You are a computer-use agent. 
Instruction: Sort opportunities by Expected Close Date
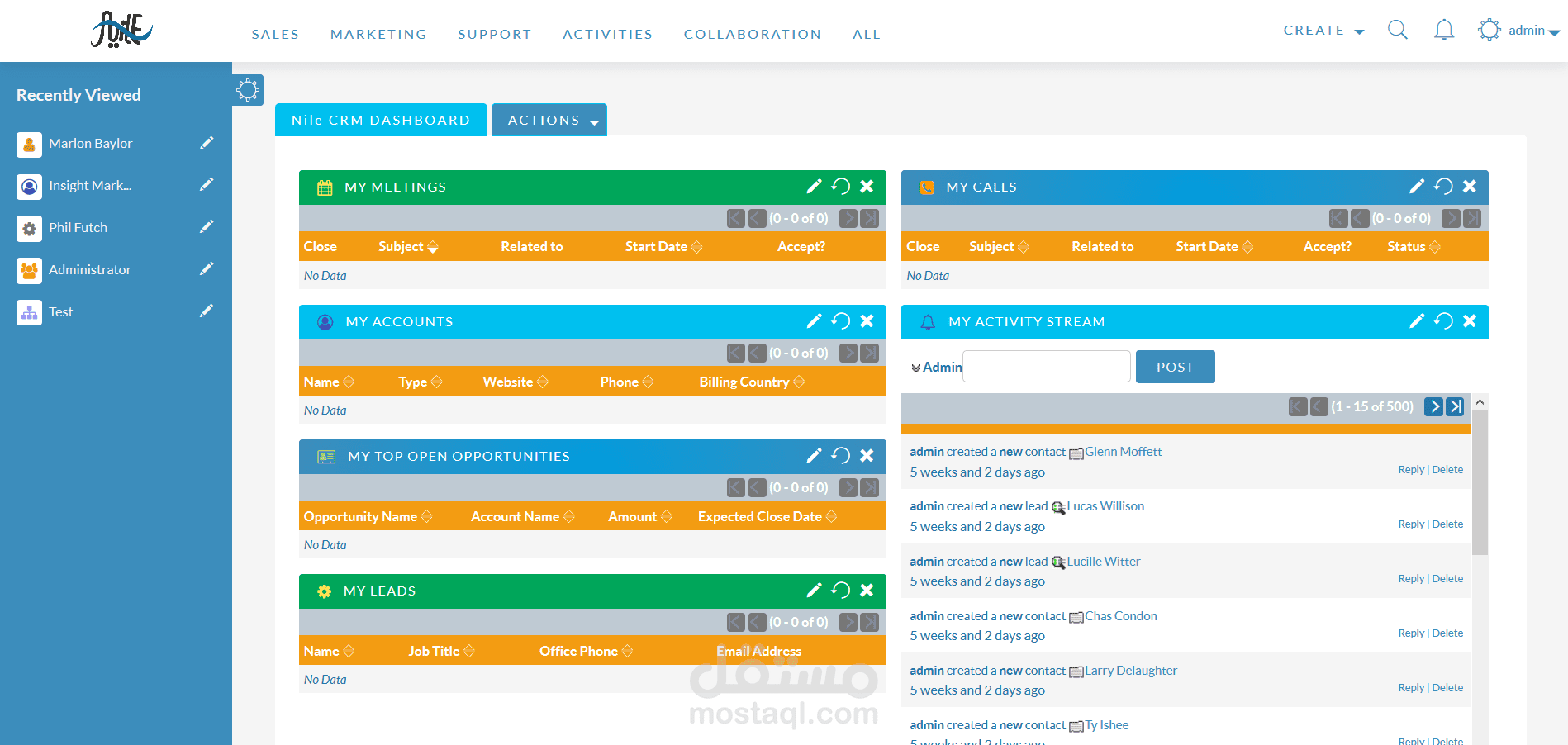pyautogui.click(x=767, y=516)
